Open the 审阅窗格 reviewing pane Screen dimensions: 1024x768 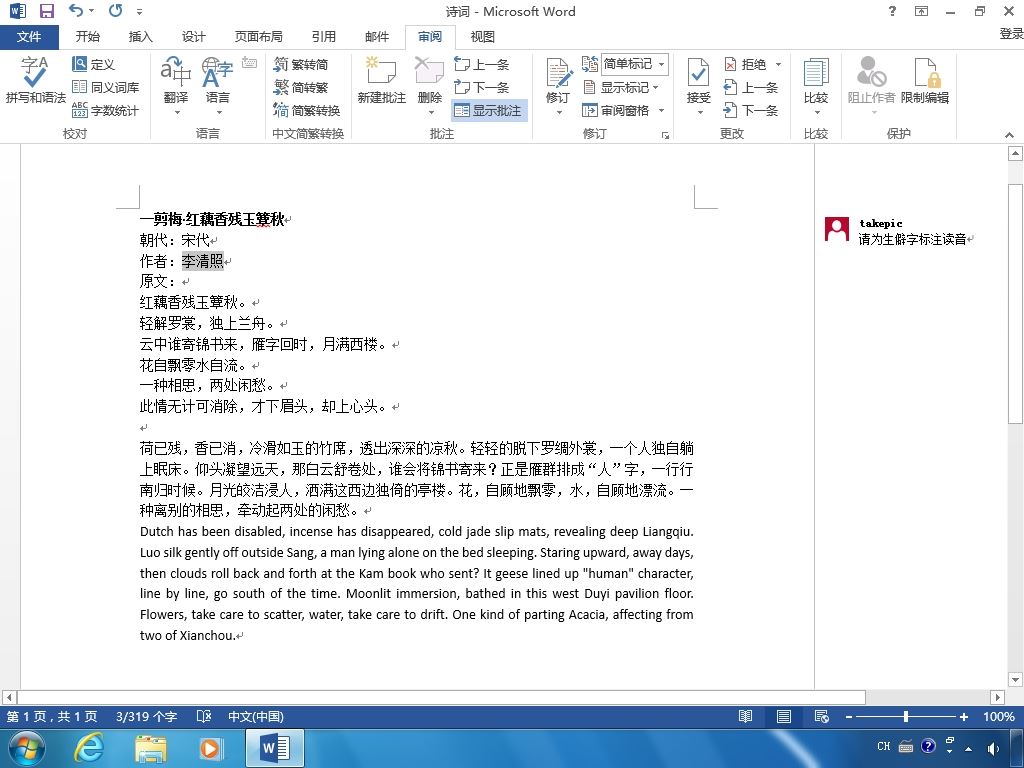tap(616, 110)
